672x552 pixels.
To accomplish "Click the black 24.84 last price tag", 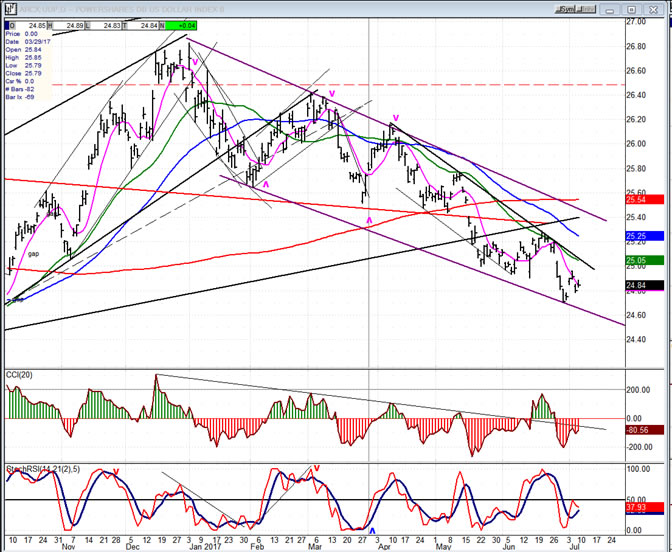I will (x=645, y=285).
